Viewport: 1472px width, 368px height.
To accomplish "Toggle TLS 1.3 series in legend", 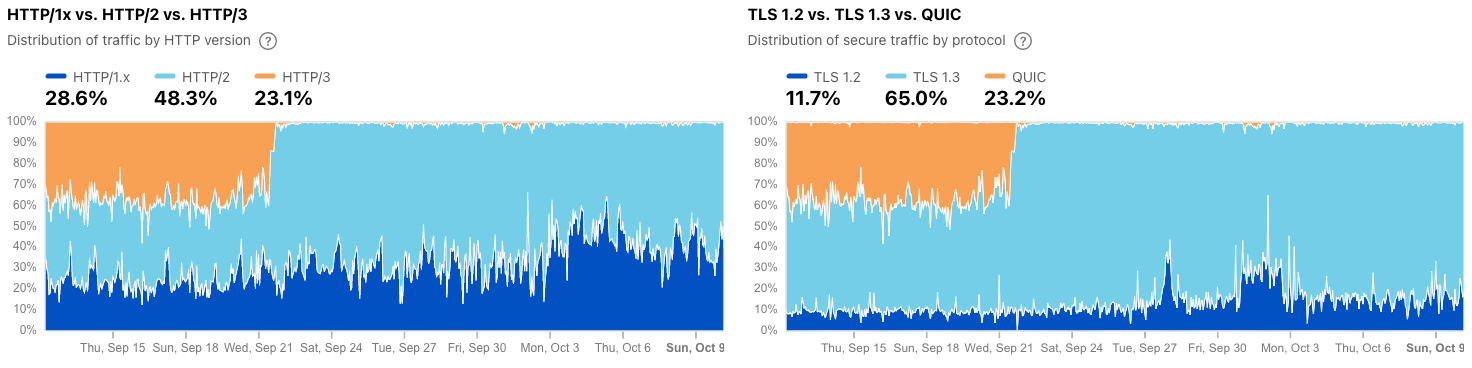I will click(x=923, y=76).
